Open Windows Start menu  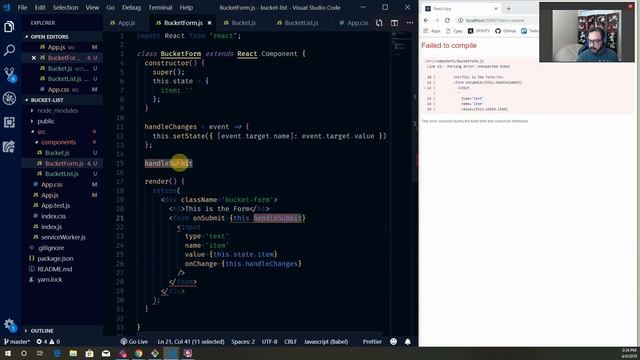(x=8, y=353)
